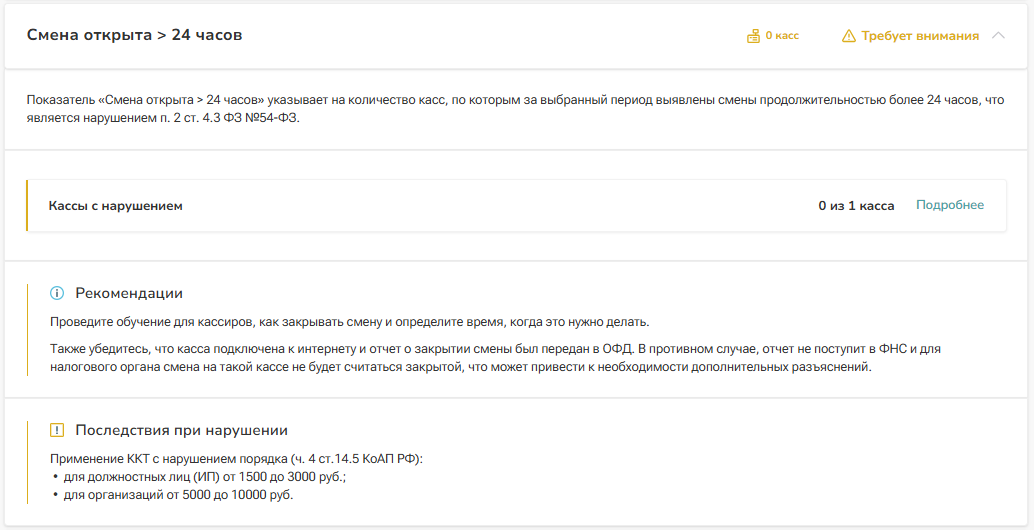
Task: Click the Последствия при нарушении heading
Action: 181,430
